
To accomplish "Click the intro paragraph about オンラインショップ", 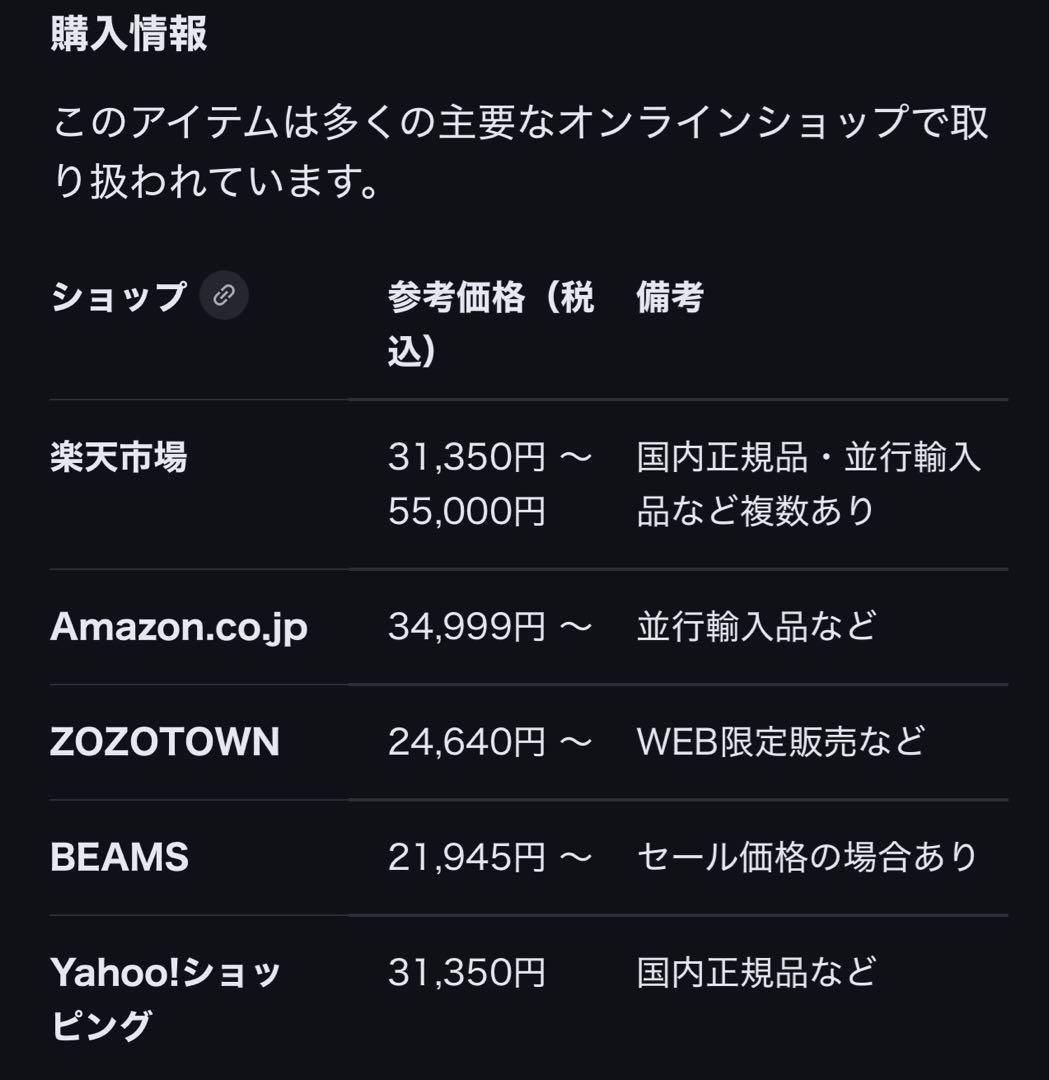I will click(x=520, y=151).
